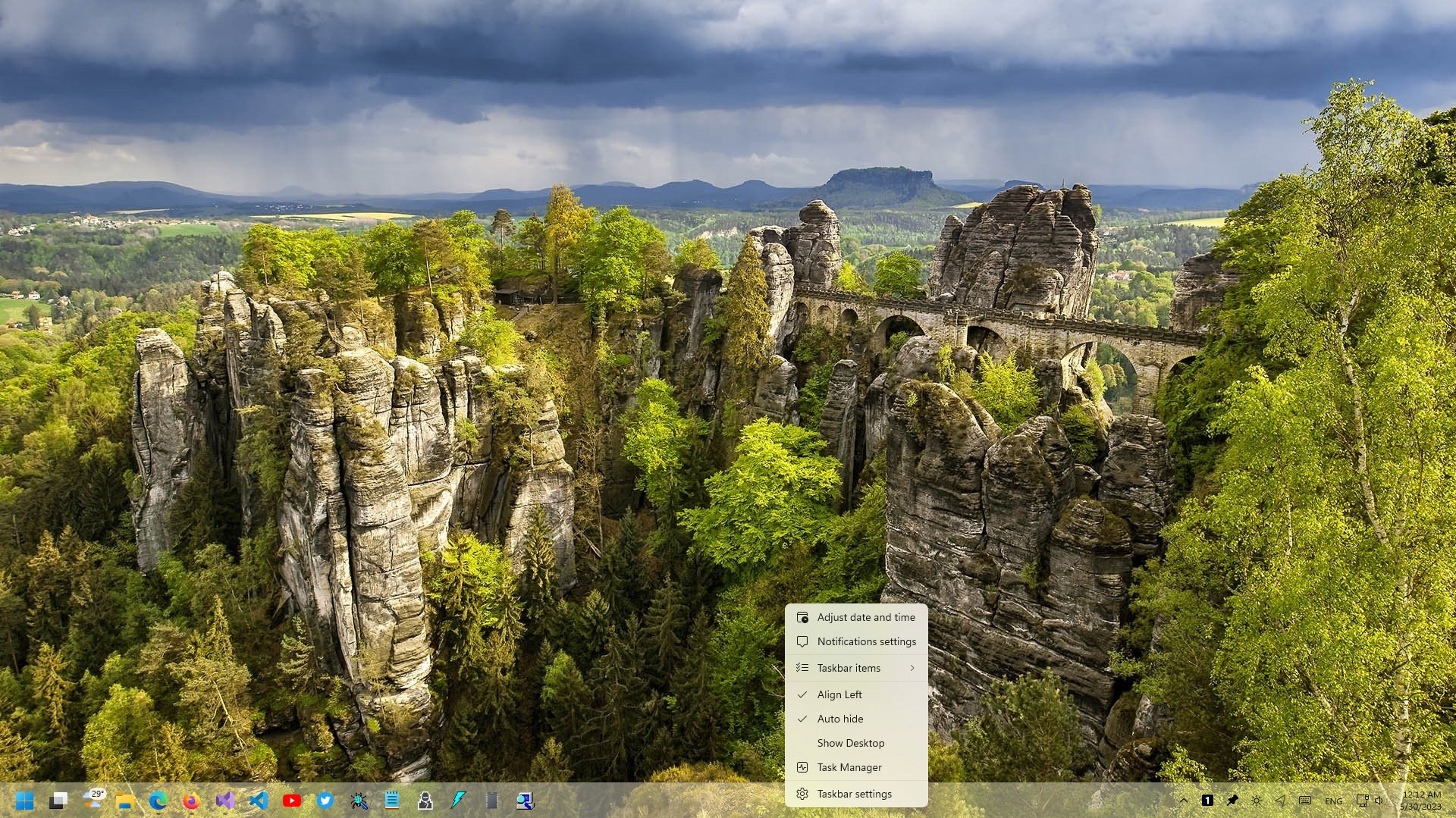Open the computer magnifier app icon
The height and width of the screenshot is (818, 1456).
525,801
